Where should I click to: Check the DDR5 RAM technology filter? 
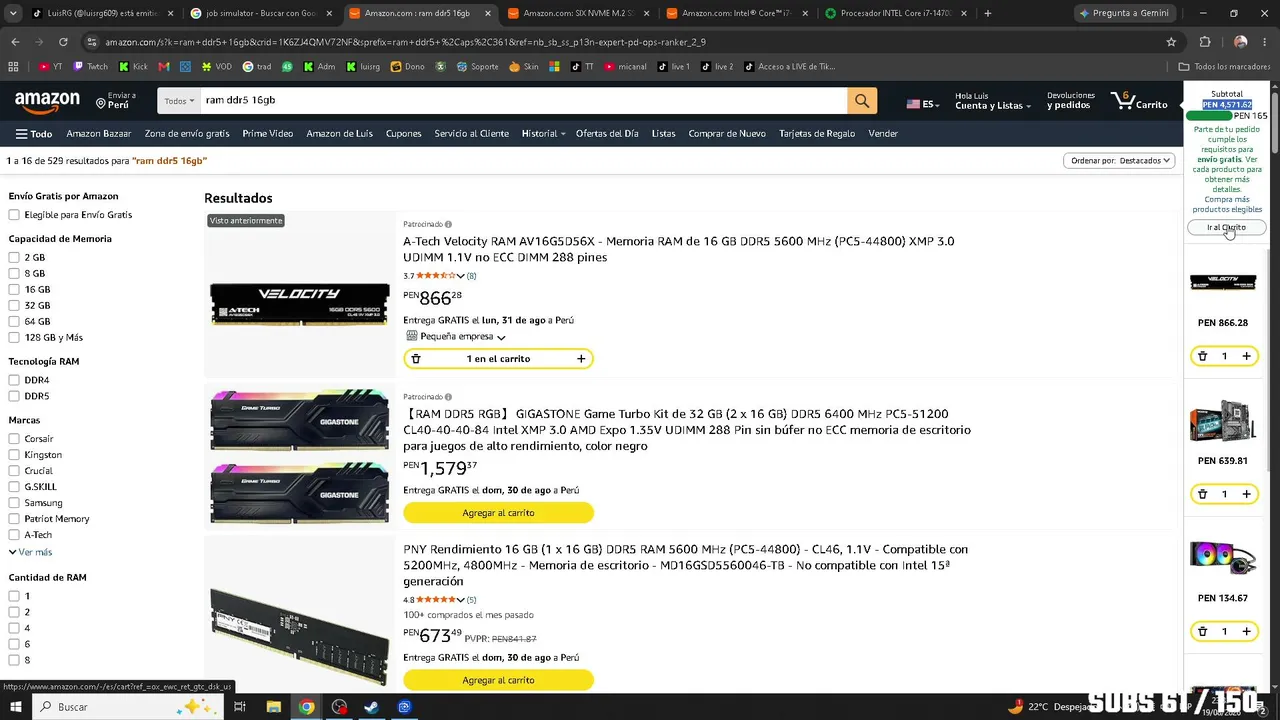[14, 397]
